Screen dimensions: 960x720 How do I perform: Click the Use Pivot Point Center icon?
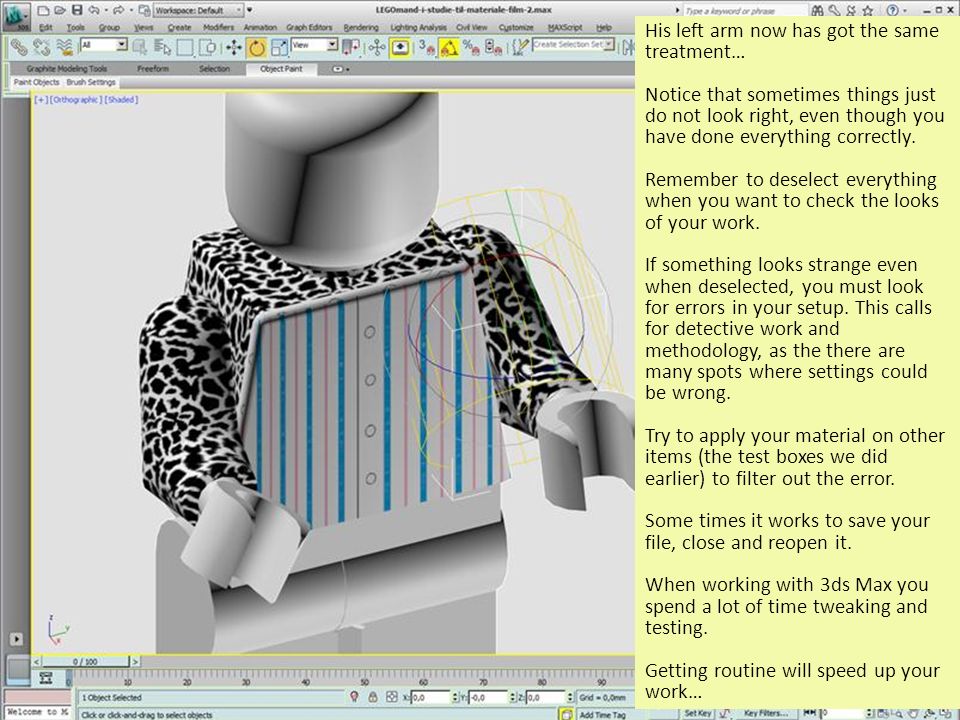click(x=351, y=47)
